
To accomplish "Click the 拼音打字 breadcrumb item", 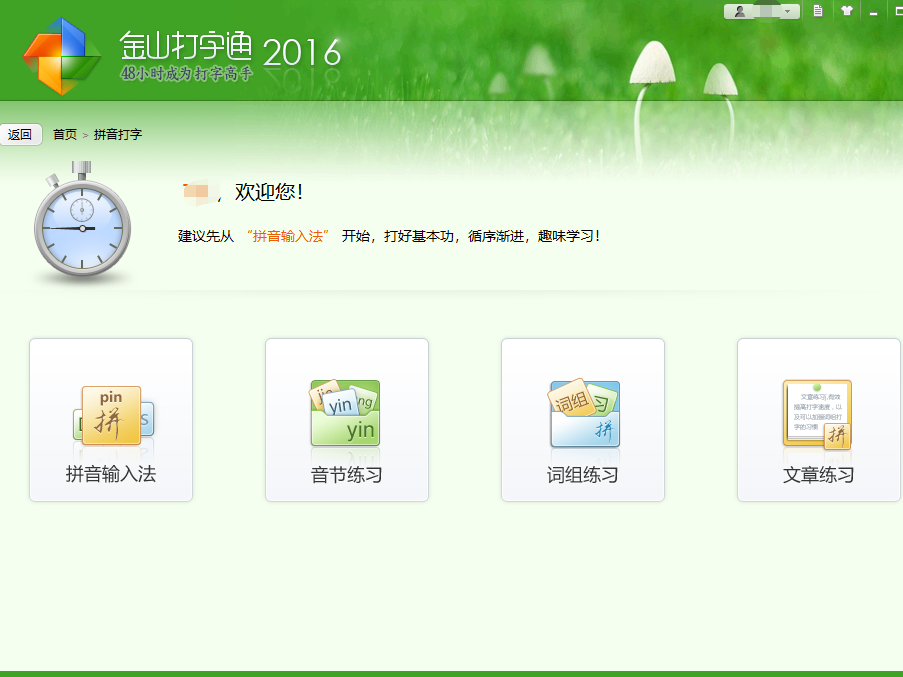I will click(118, 135).
